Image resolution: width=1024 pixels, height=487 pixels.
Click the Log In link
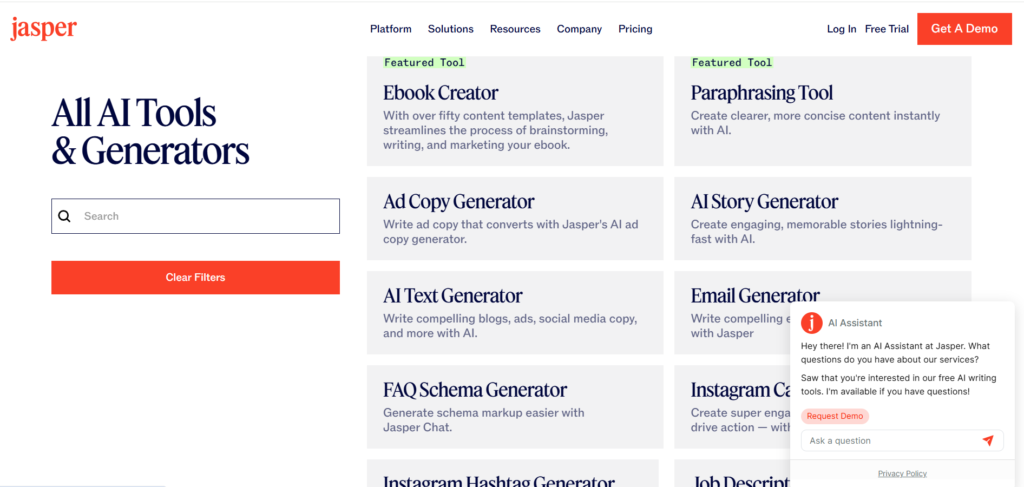tap(841, 29)
